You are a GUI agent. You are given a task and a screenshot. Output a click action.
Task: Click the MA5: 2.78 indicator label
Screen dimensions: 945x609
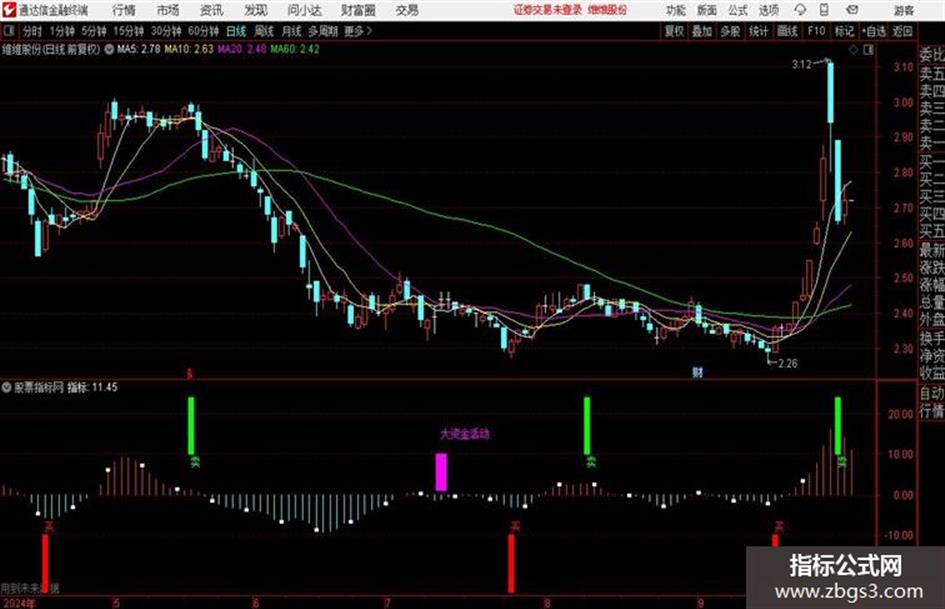[139, 49]
